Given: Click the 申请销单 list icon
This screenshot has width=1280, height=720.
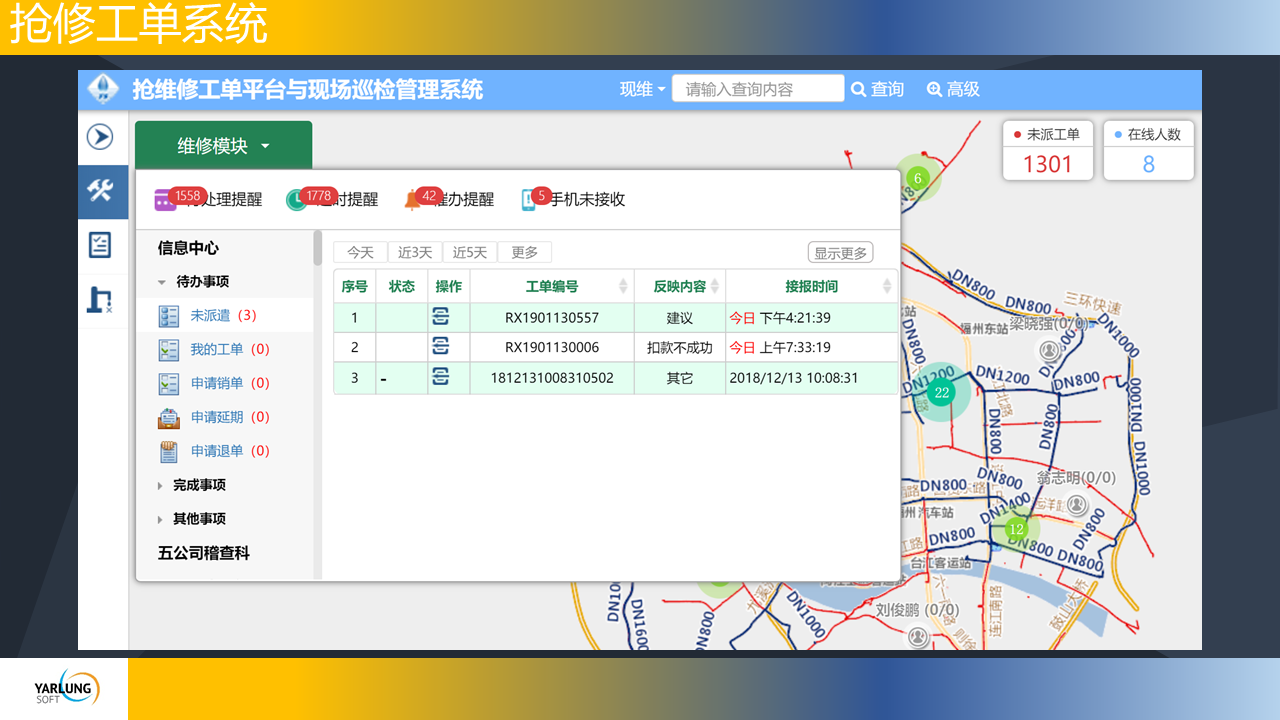Looking at the screenshot, I should 169,384.
